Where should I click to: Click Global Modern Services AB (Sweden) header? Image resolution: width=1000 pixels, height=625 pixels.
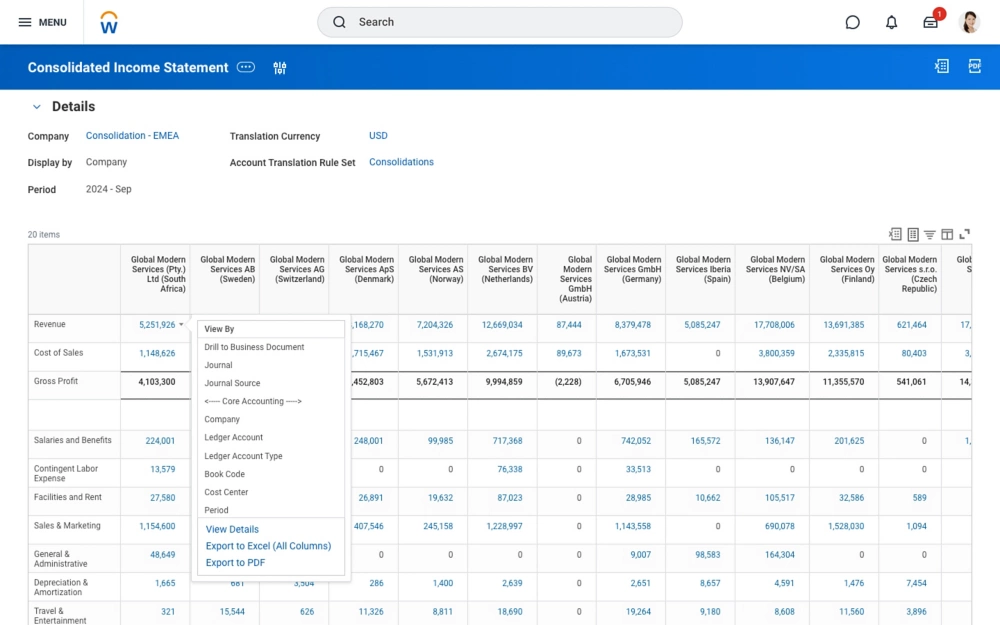pyautogui.click(x=227, y=269)
